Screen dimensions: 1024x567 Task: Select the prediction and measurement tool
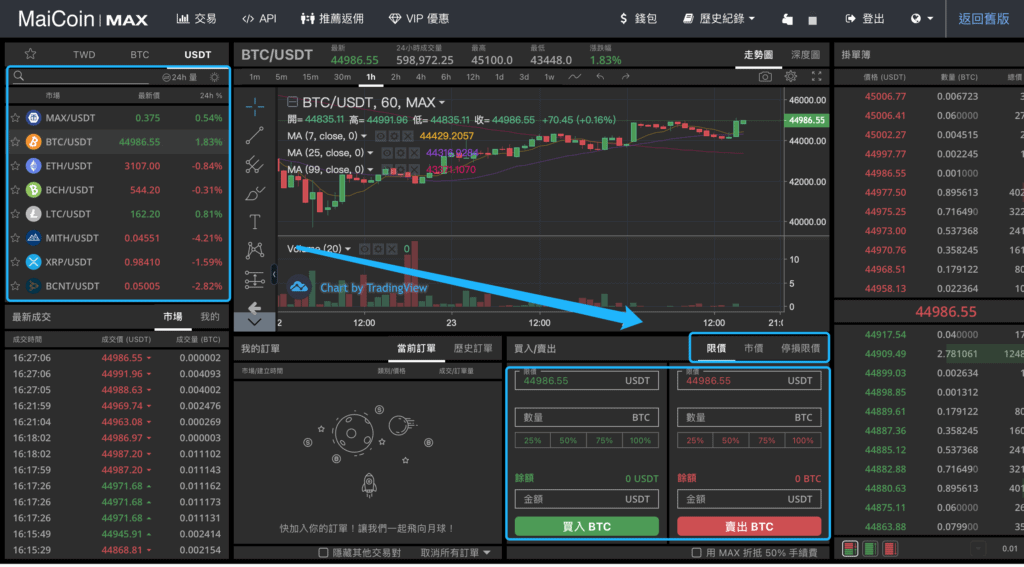pos(255,280)
